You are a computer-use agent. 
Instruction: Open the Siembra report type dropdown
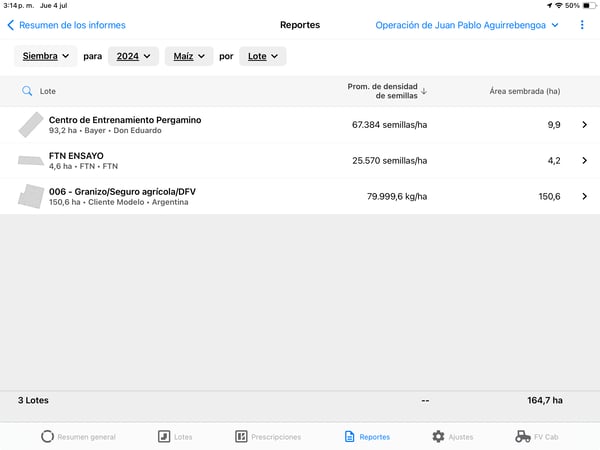[46, 57]
